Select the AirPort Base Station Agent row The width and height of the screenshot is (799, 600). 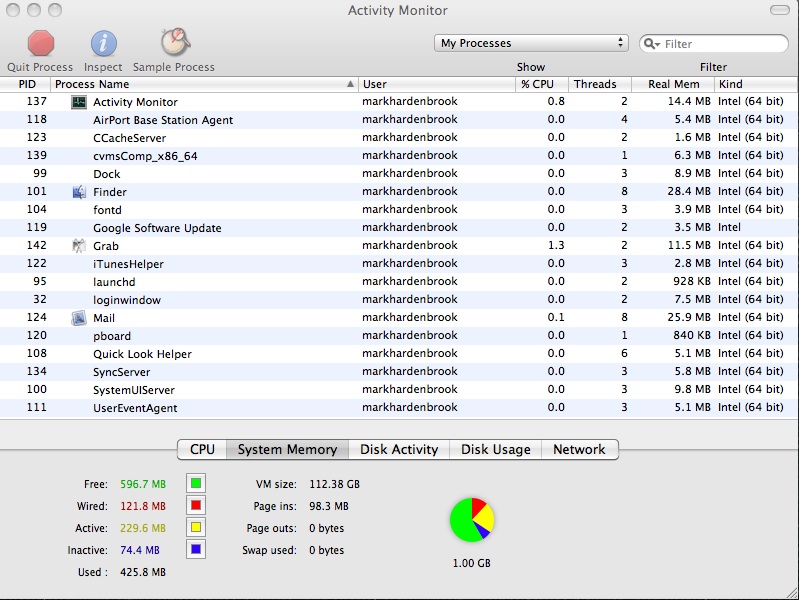click(399, 120)
